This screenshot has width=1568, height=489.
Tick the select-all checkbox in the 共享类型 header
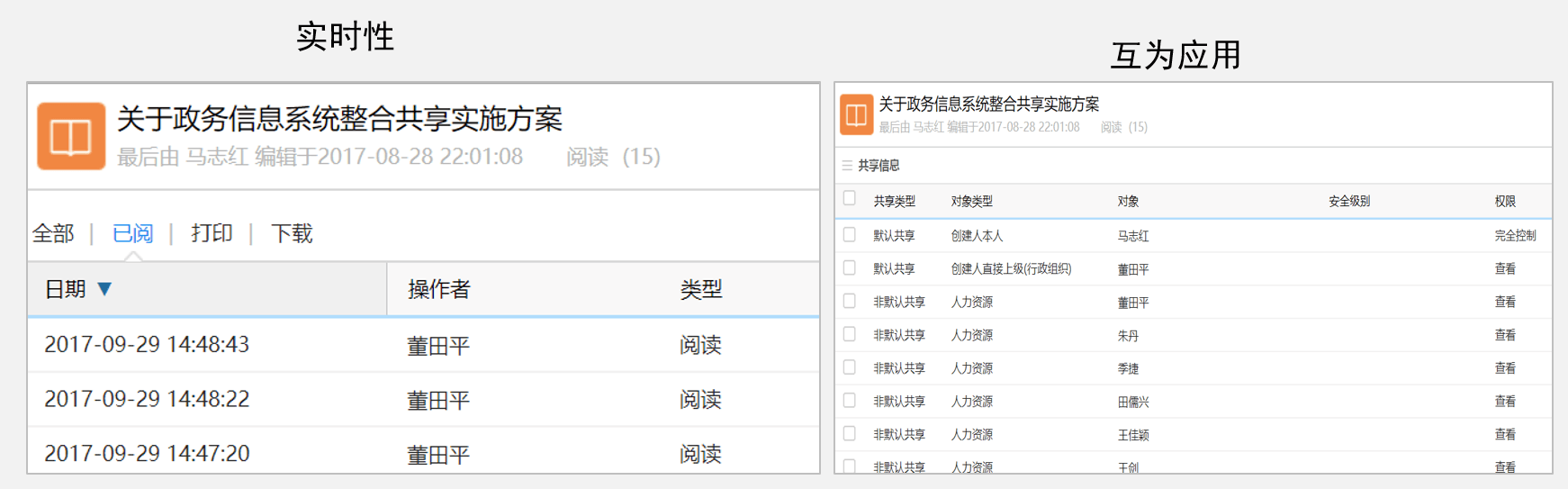[849, 199]
